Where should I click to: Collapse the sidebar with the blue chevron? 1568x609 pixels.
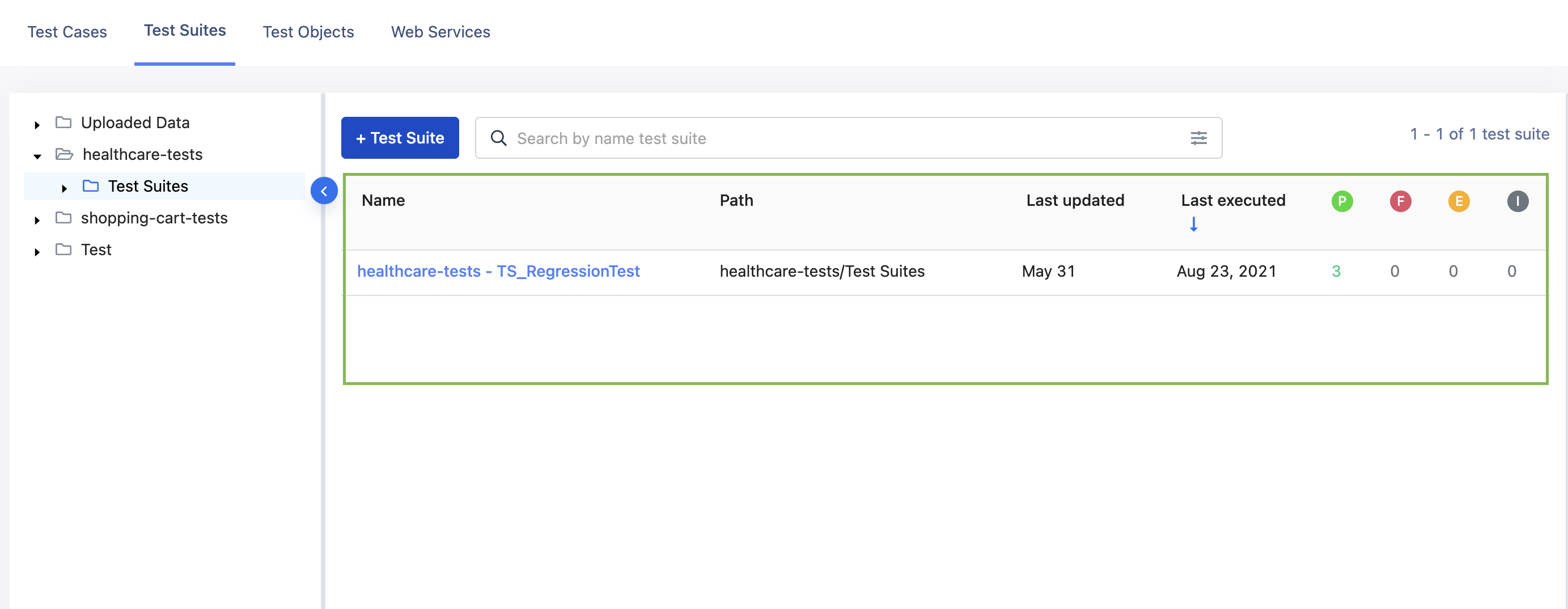click(324, 191)
